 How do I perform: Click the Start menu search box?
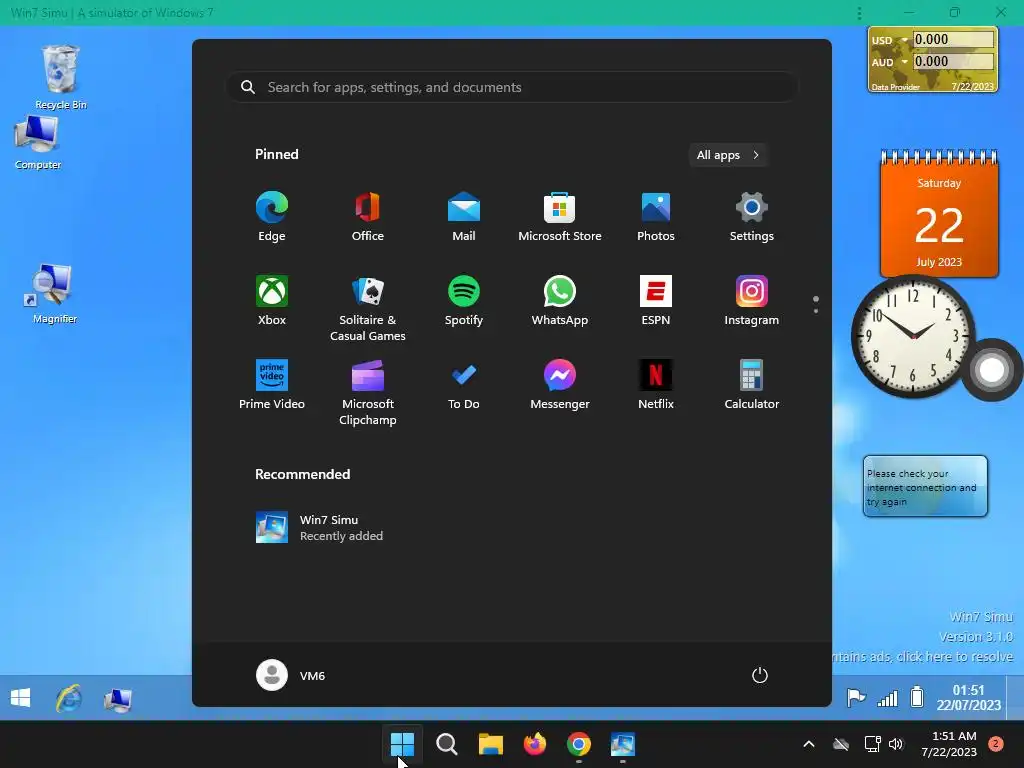click(512, 88)
